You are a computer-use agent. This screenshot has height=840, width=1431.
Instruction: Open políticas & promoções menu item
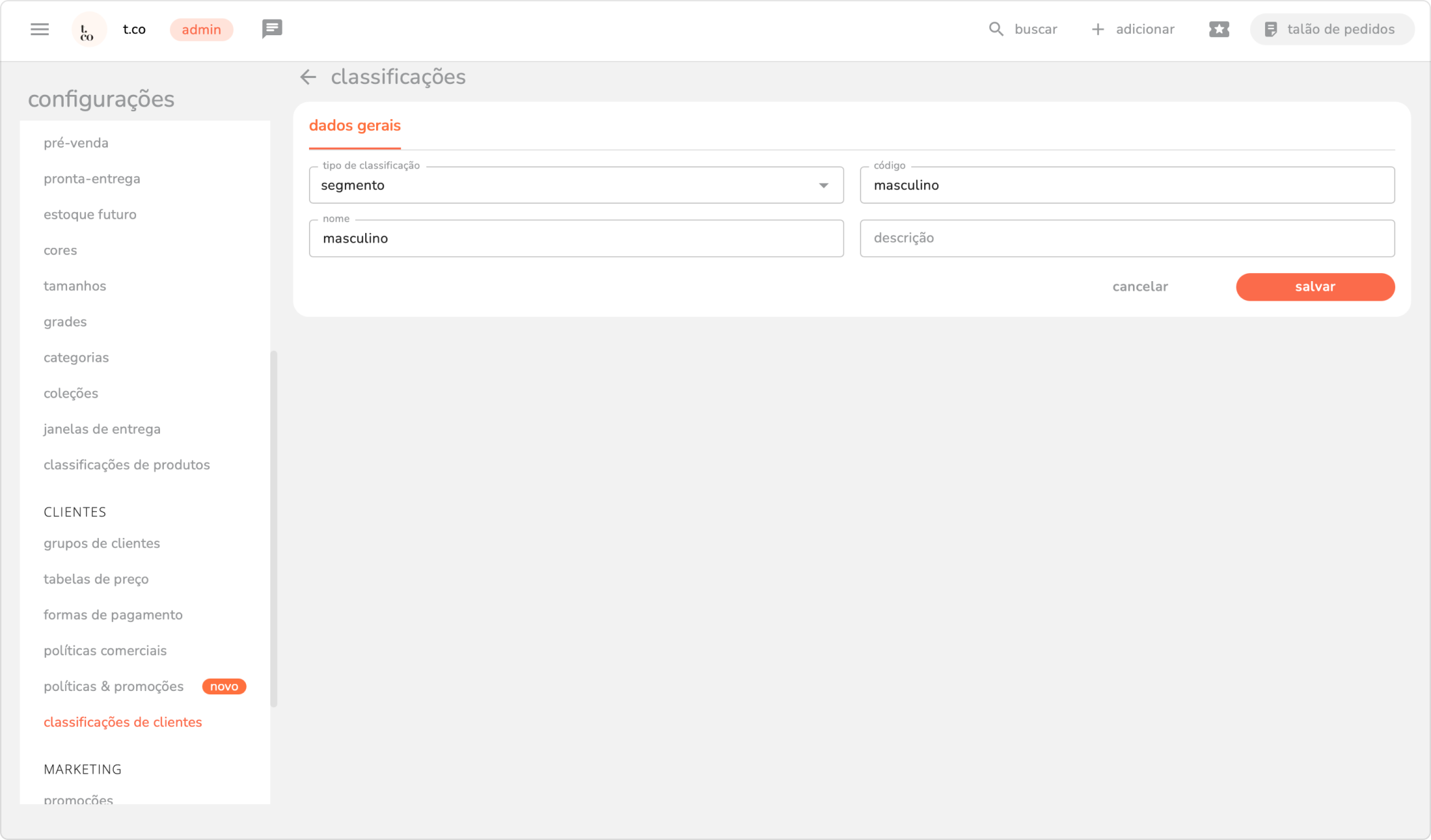tap(114, 686)
